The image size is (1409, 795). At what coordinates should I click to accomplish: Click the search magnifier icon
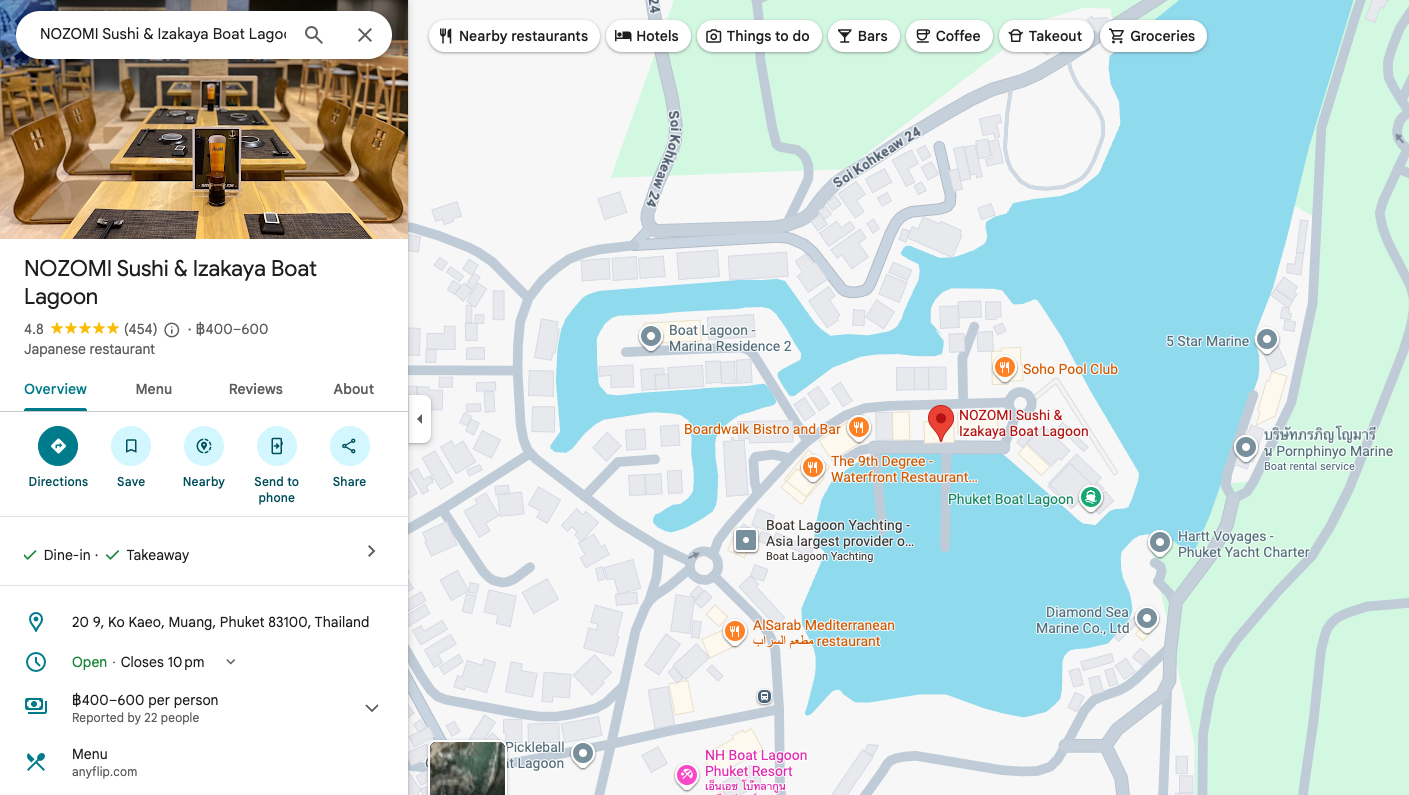[314, 35]
